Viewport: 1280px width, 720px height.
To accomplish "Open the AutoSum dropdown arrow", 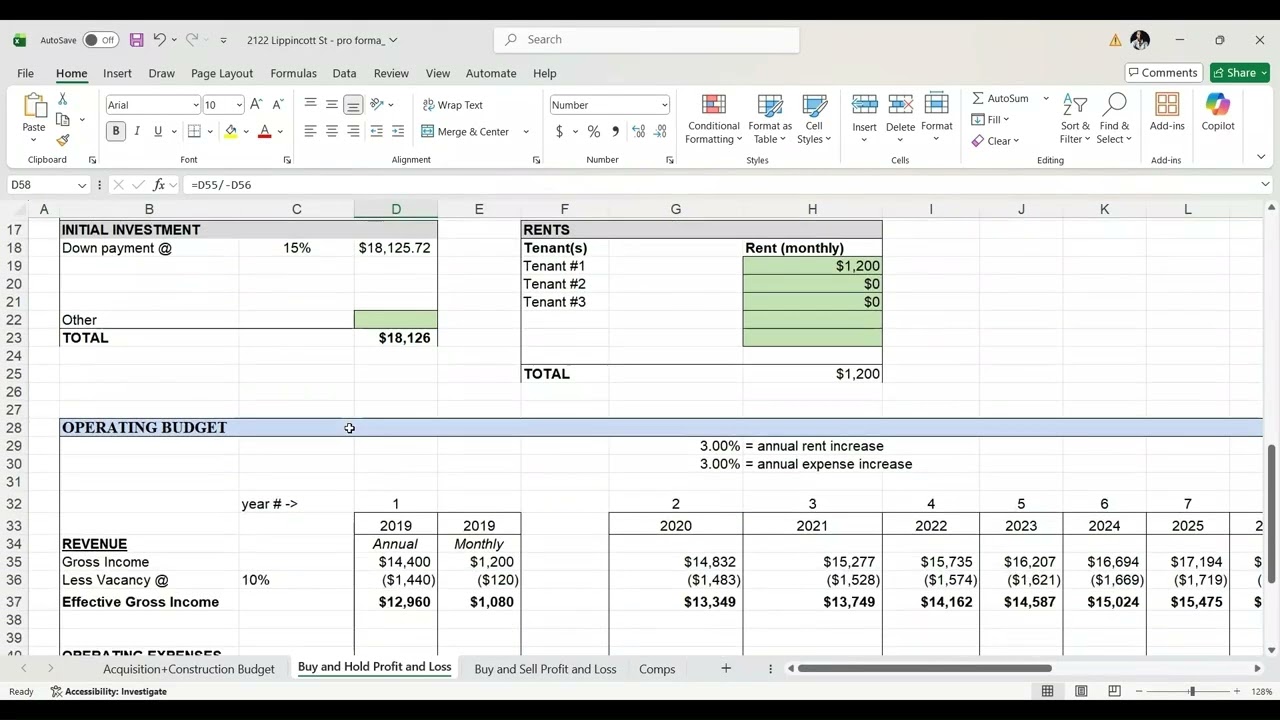I will click(1046, 98).
